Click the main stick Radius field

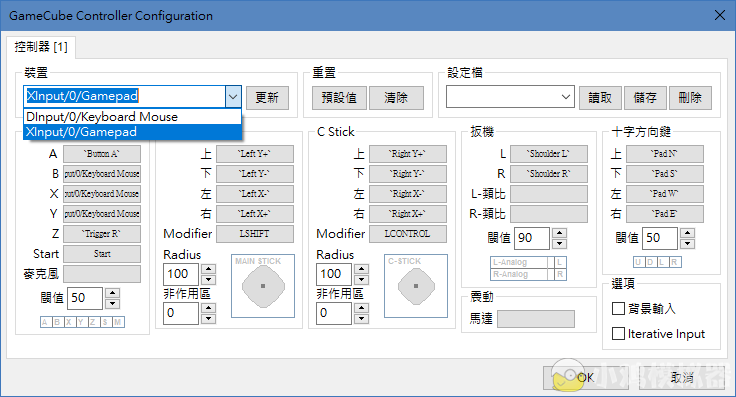pyautogui.click(x=181, y=275)
